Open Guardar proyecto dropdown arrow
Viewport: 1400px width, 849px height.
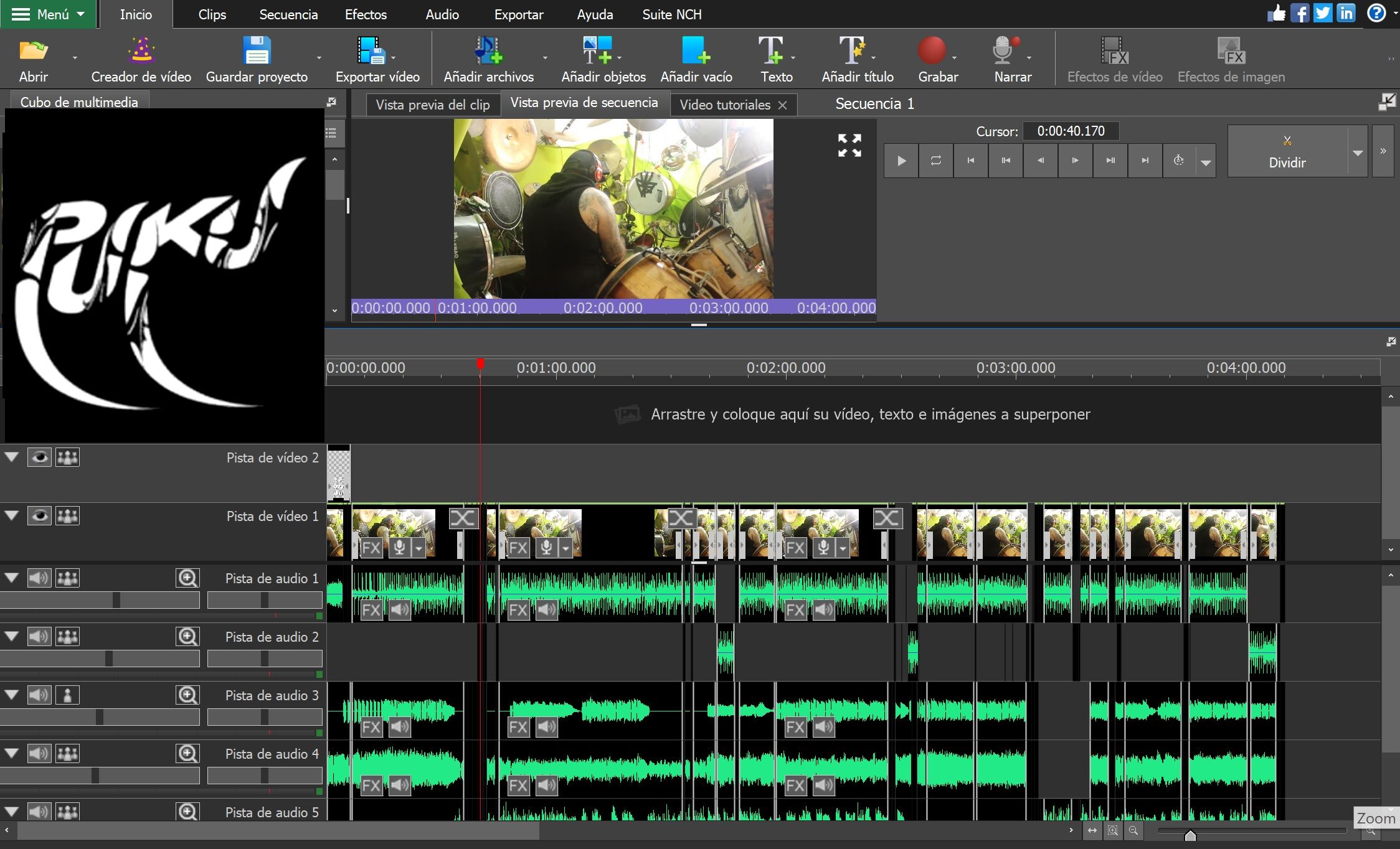click(319, 58)
